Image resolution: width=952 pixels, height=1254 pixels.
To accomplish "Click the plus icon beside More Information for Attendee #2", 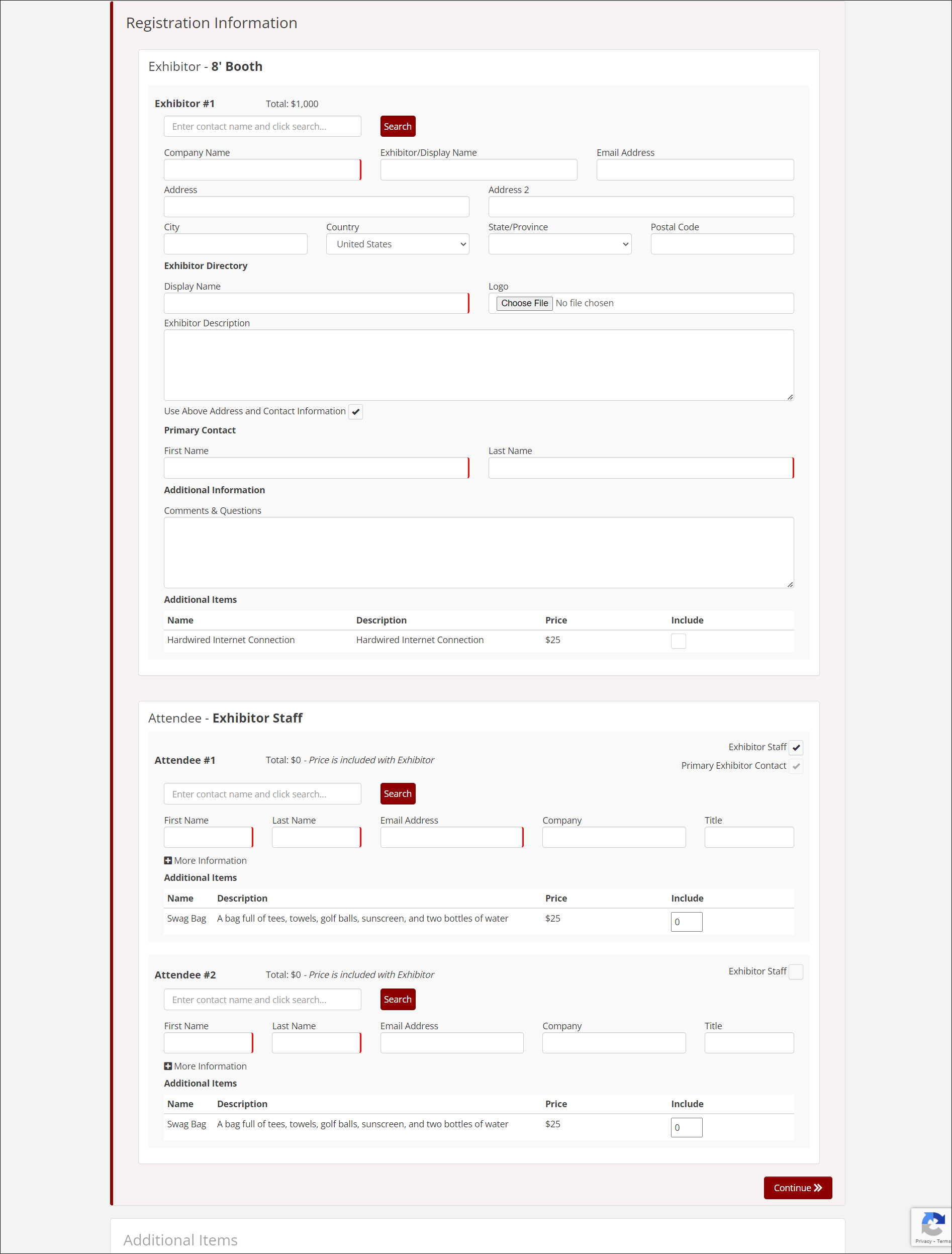I will point(168,1066).
